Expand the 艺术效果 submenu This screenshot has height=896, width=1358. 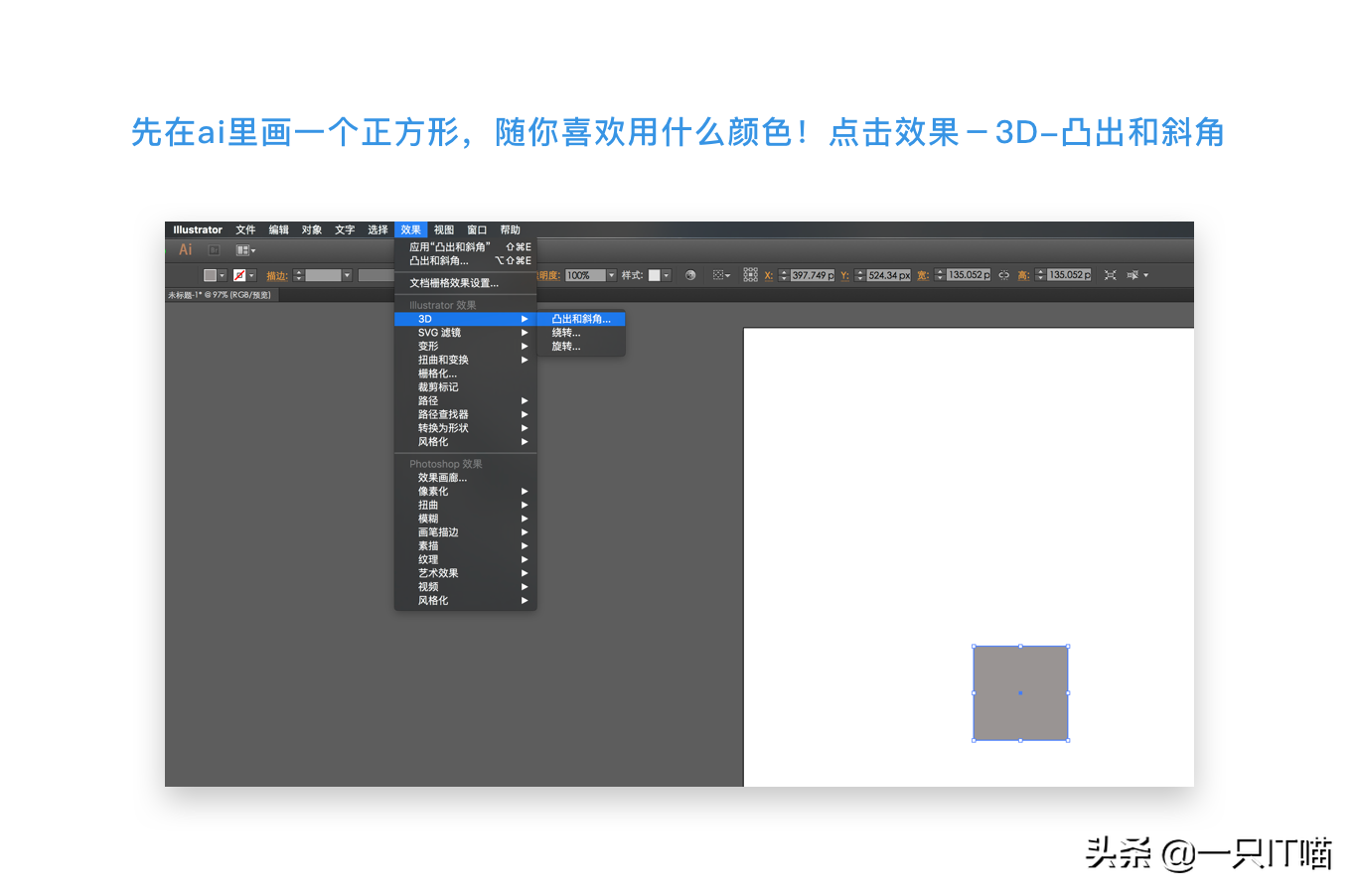[466, 573]
